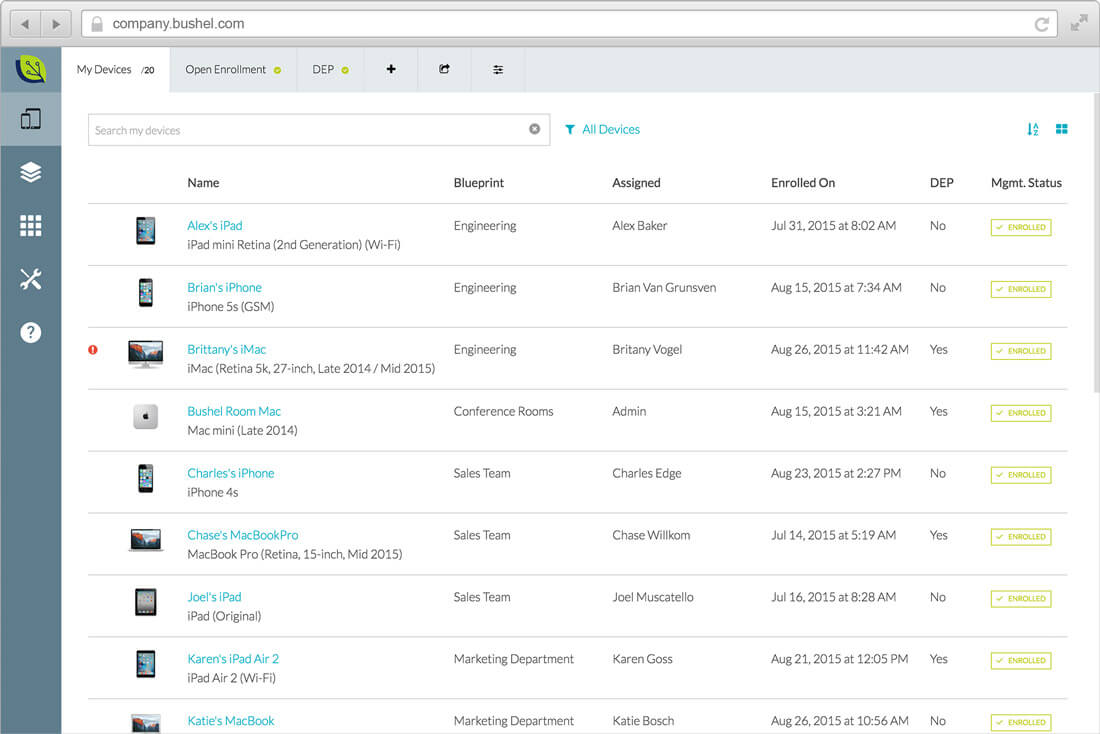Click the sort A-Z icon

point(1033,129)
